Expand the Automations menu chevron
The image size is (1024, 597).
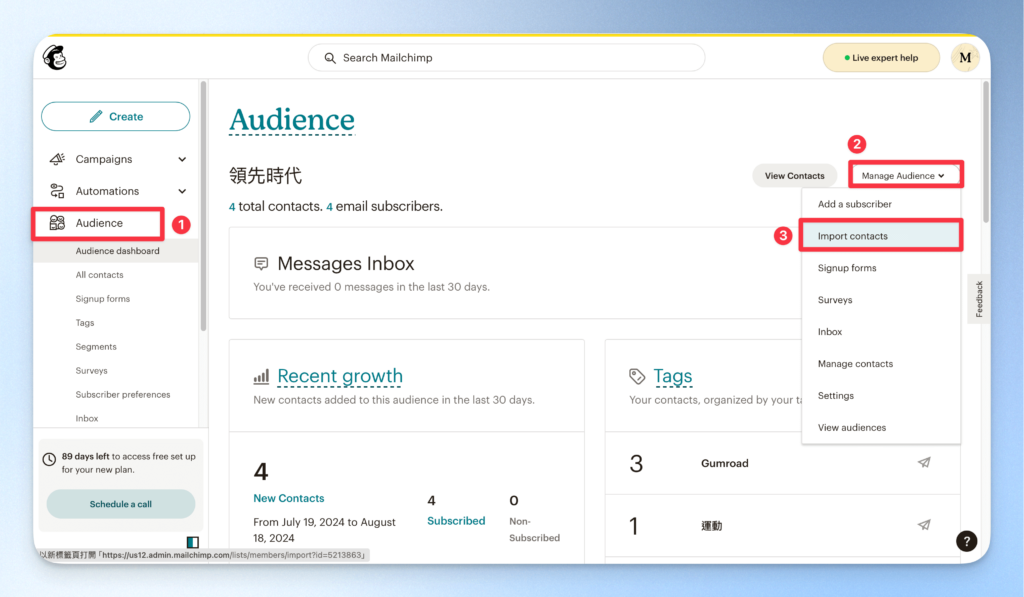[x=182, y=191]
